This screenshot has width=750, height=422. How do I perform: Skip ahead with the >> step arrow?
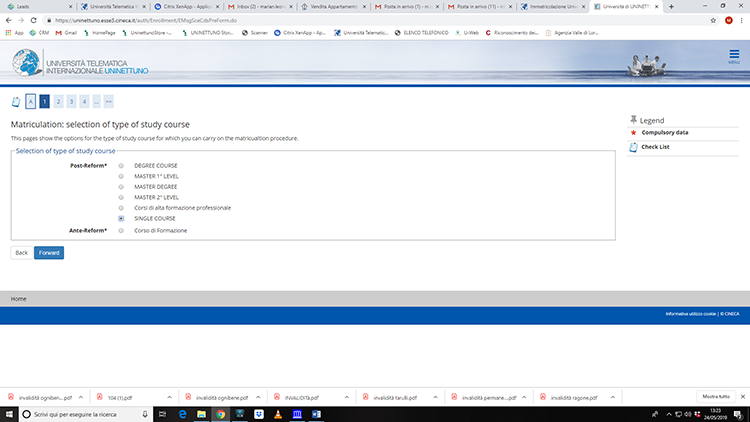click(109, 101)
